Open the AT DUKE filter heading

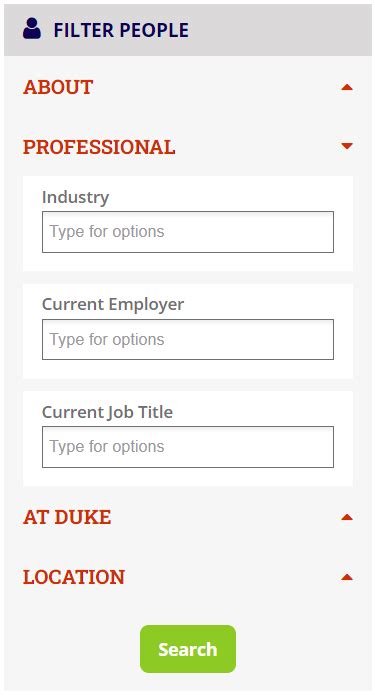(x=67, y=517)
